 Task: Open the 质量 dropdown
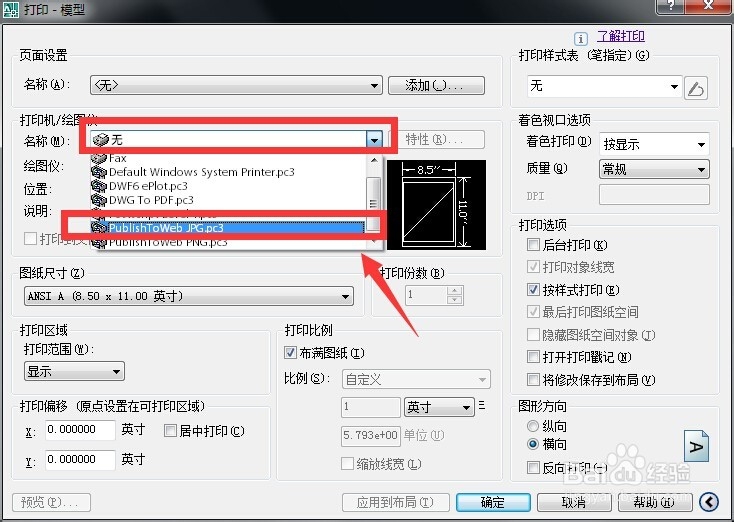click(x=654, y=169)
